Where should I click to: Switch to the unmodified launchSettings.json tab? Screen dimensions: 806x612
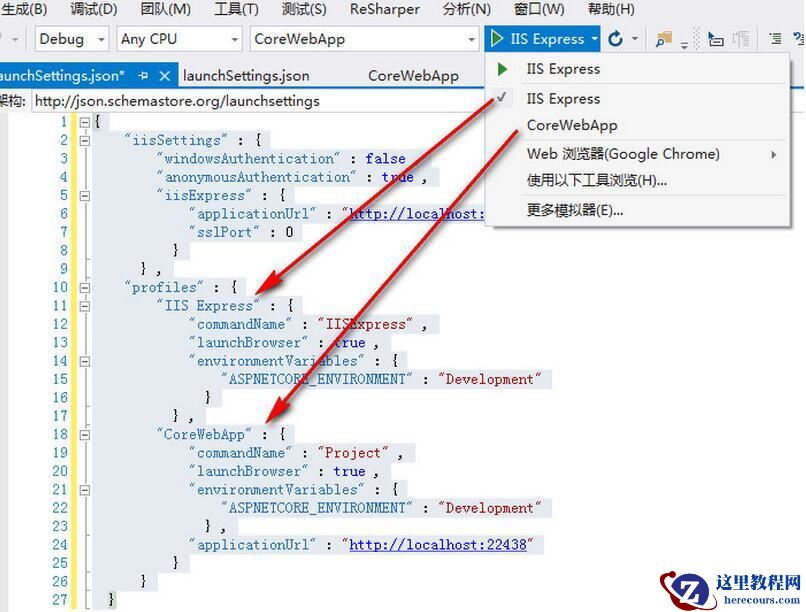click(x=246, y=76)
